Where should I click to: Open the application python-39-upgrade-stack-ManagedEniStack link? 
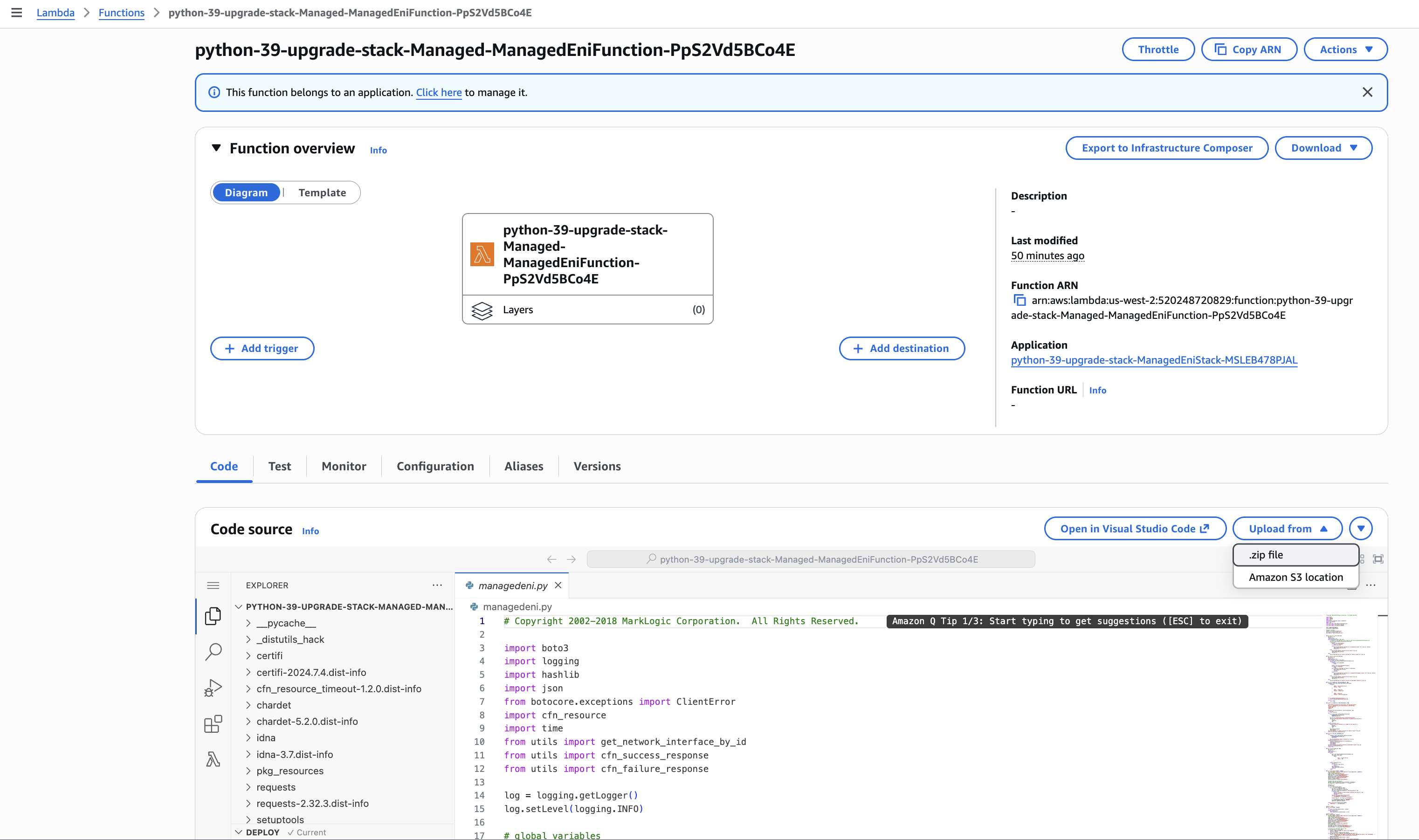(1154, 360)
